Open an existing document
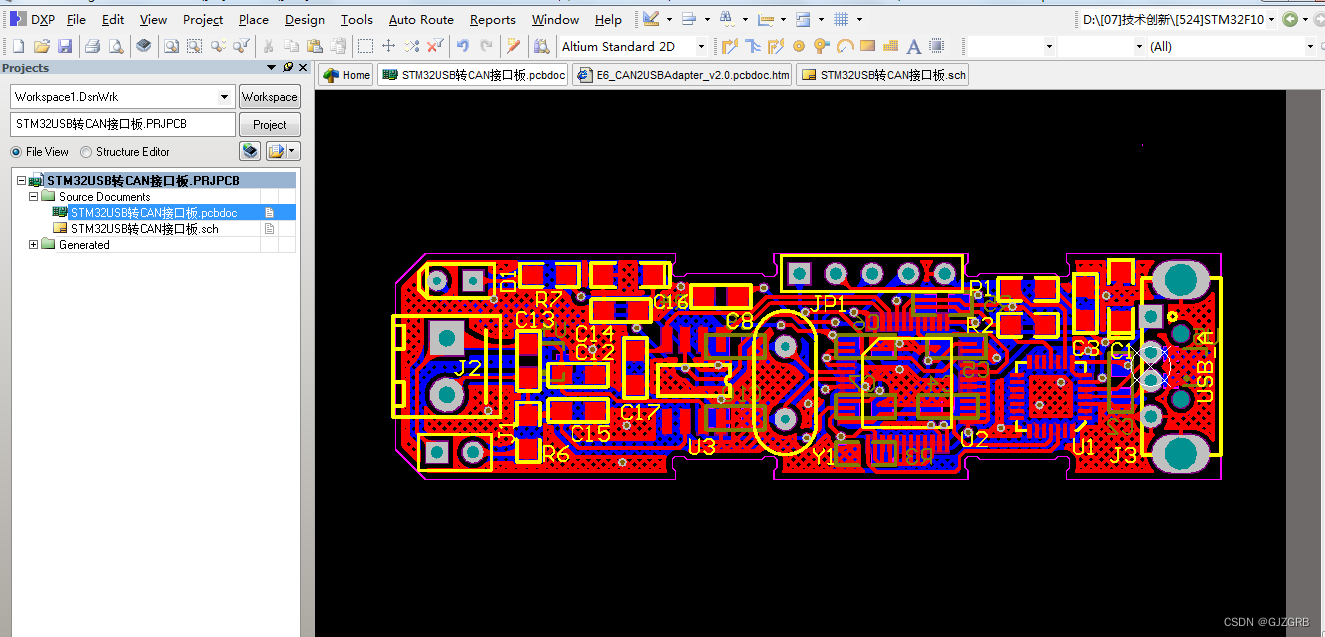The width and height of the screenshot is (1325, 637). point(41,46)
